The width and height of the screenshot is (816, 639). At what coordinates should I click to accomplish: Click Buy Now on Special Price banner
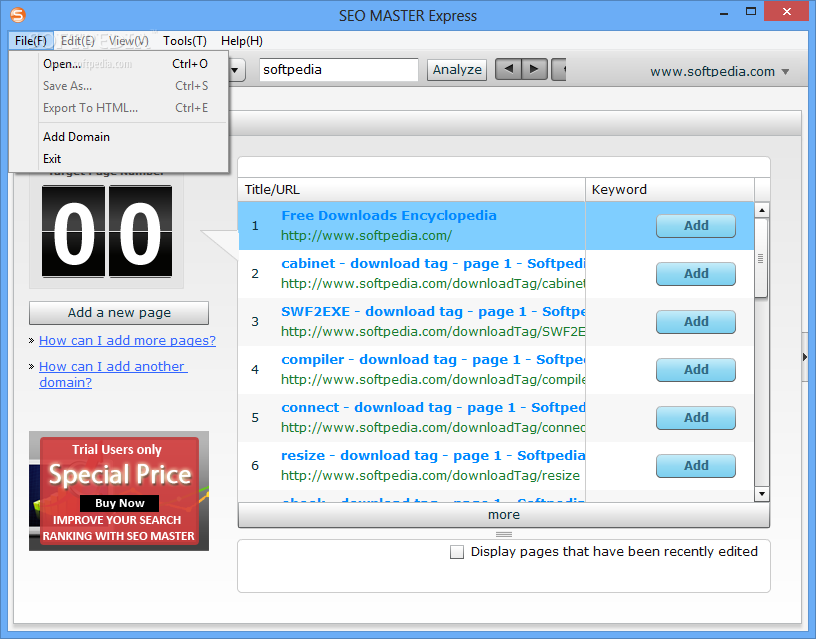[x=119, y=503]
